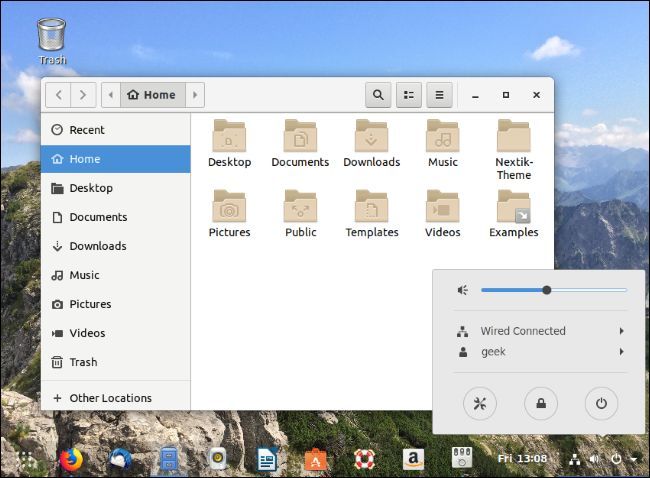650x478 pixels.
Task: Launch Firefox from the dock
Action: tap(71, 459)
